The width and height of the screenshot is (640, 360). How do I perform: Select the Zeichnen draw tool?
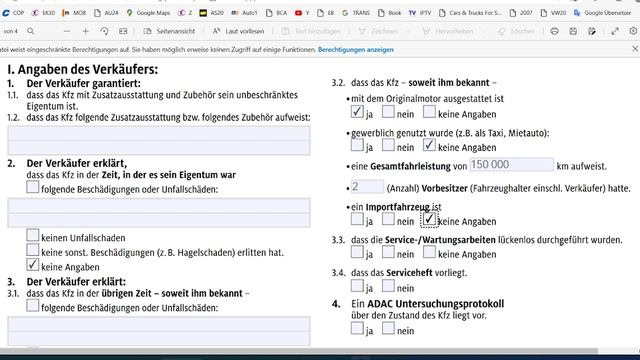point(378,31)
